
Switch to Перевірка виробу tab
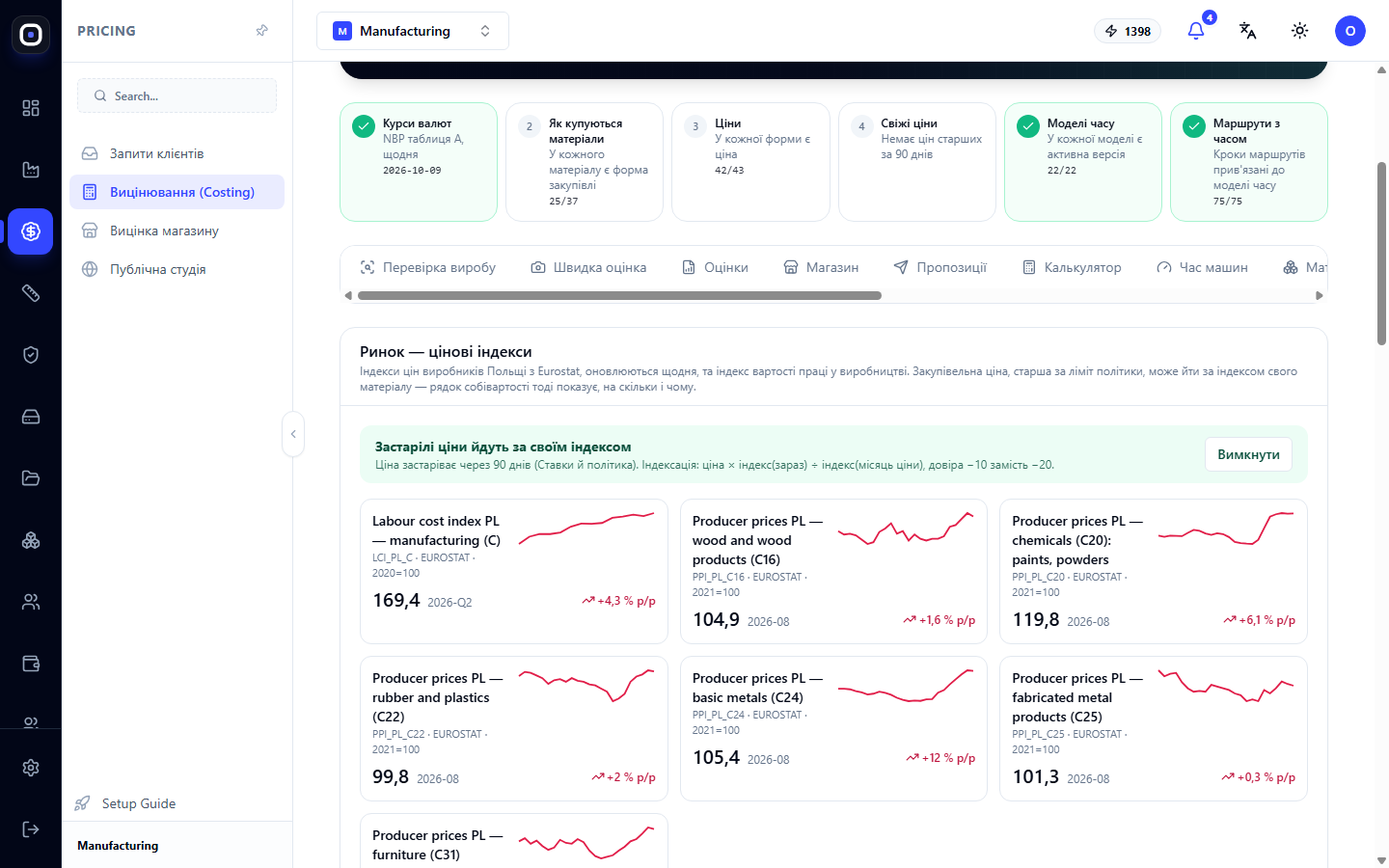pos(428,267)
